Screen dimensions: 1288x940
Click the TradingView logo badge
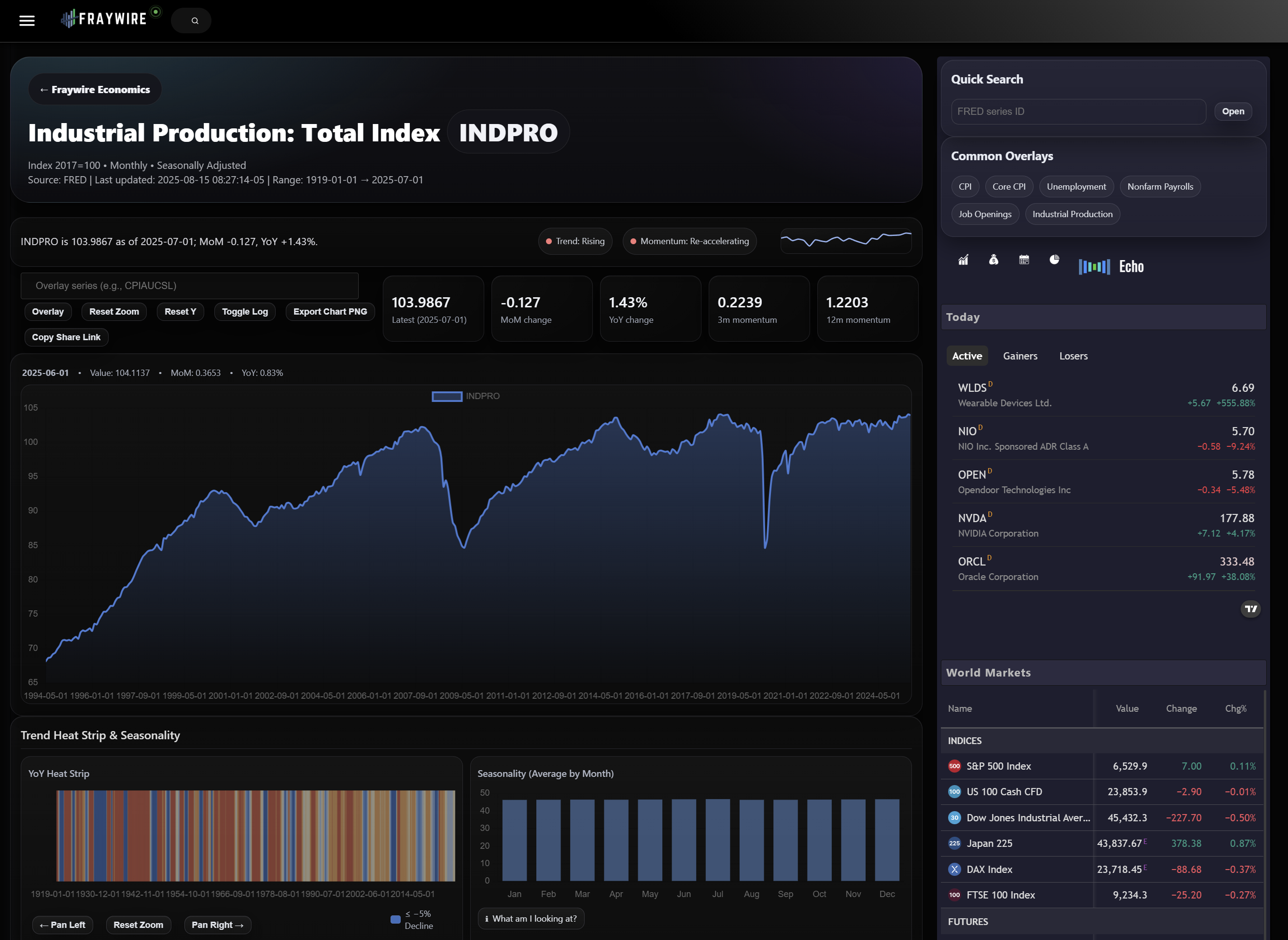[1250, 609]
